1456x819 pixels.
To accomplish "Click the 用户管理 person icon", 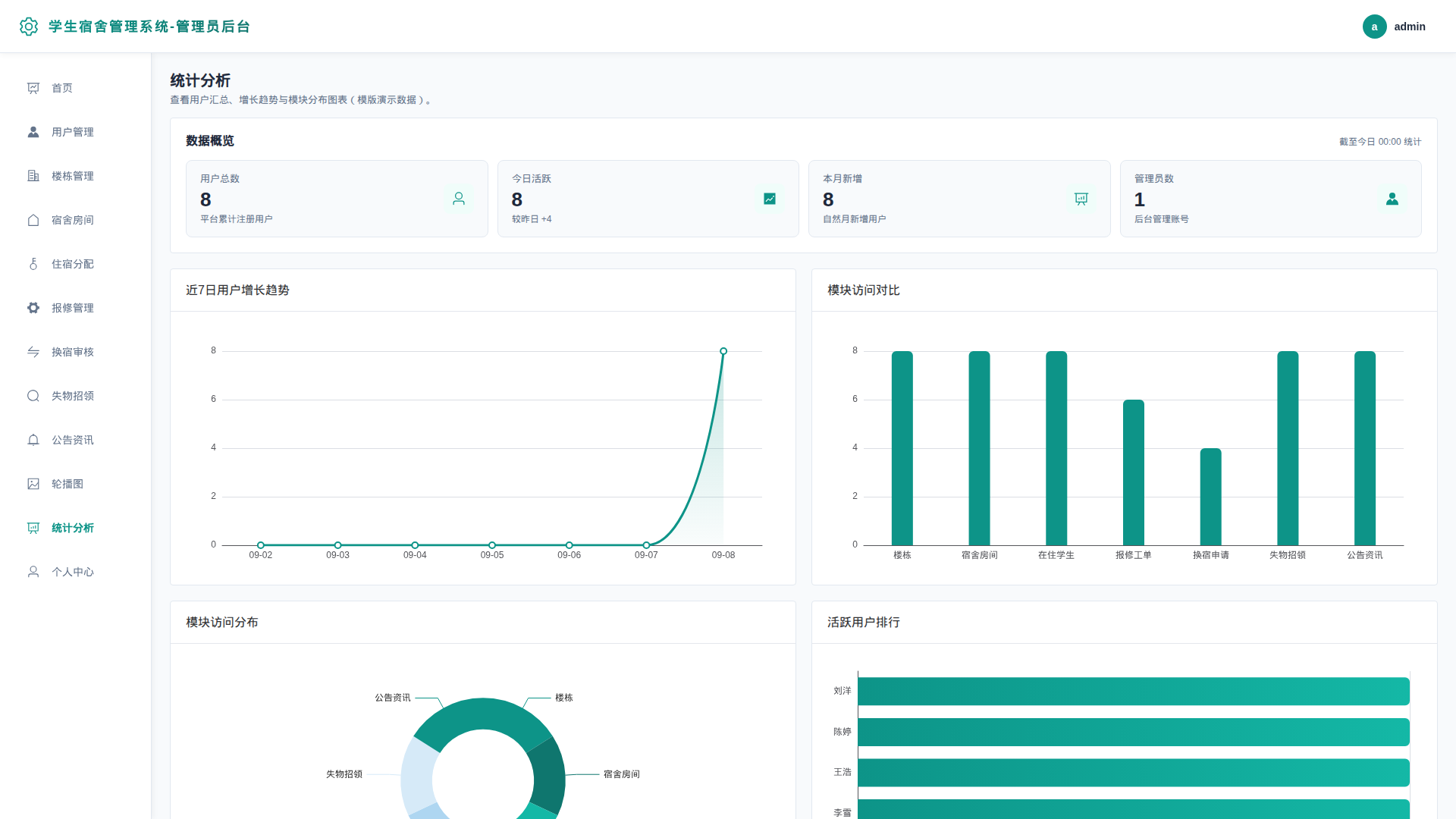I will 33,132.
